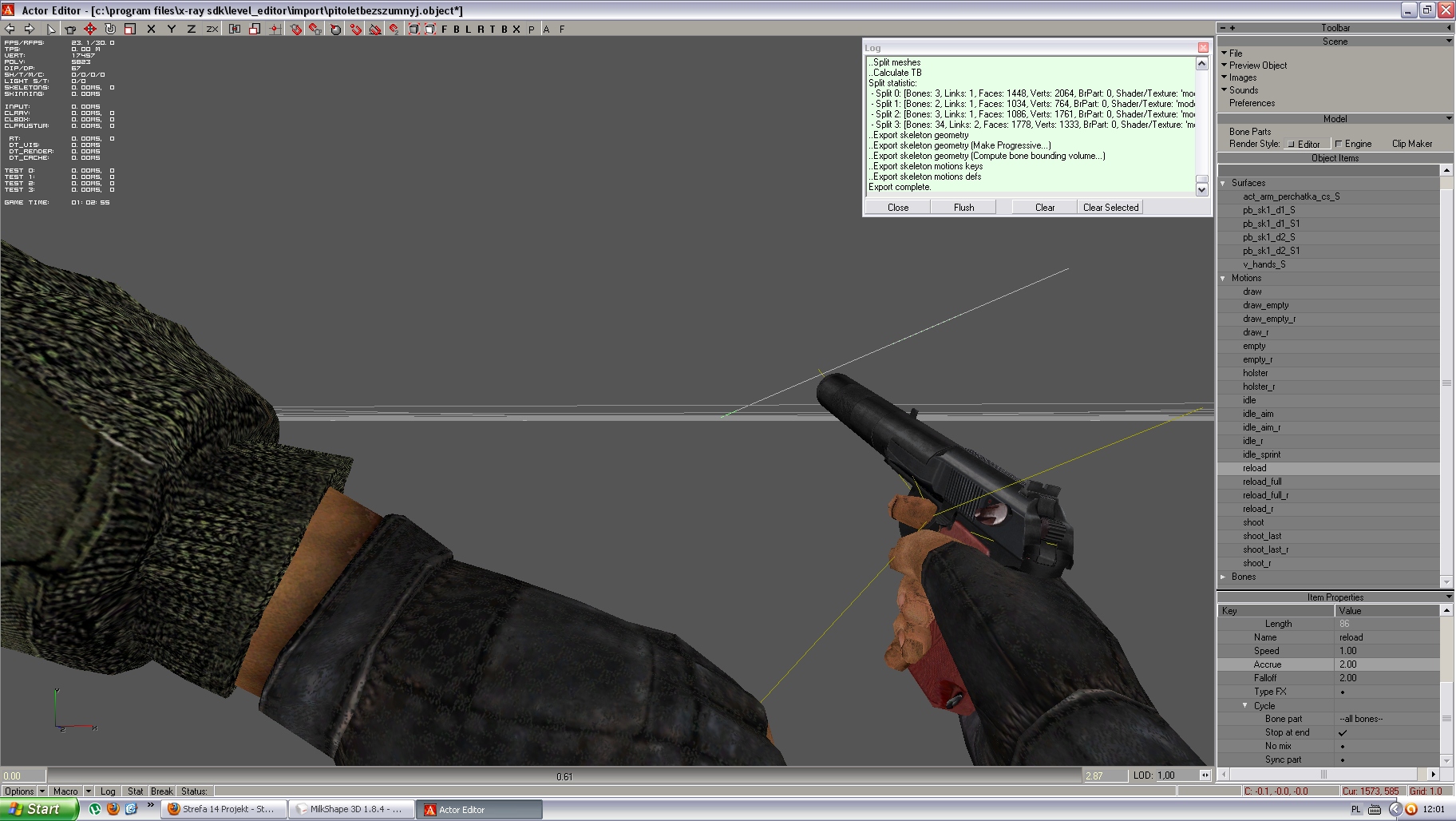Click the undo left-arrow icon in toolbar
Image resolution: width=1456 pixels, height=821 pixels.
click(10, 29)
